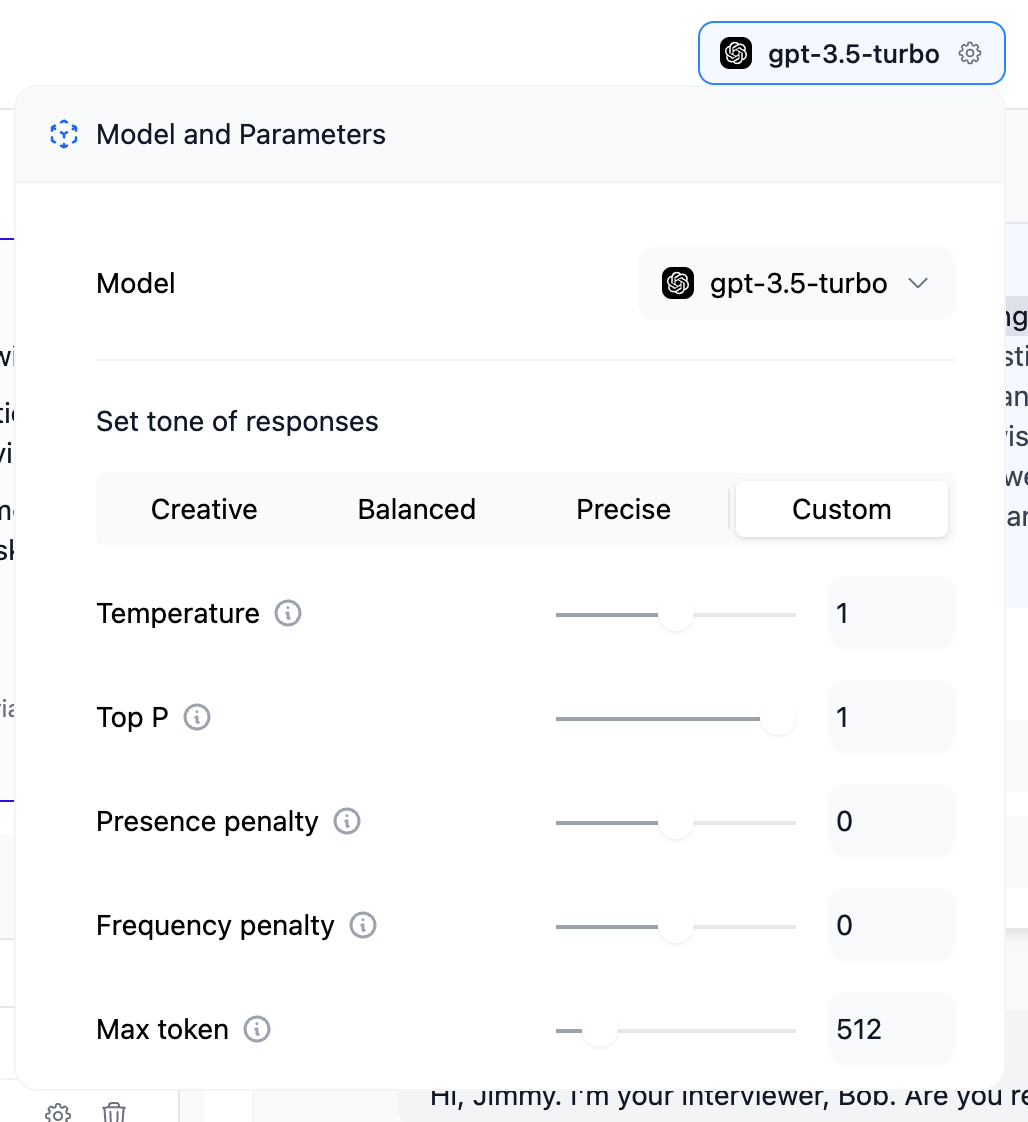Select the Balanced tone tab
This screenshot has width=1028, height=1122.
point(416,509)
